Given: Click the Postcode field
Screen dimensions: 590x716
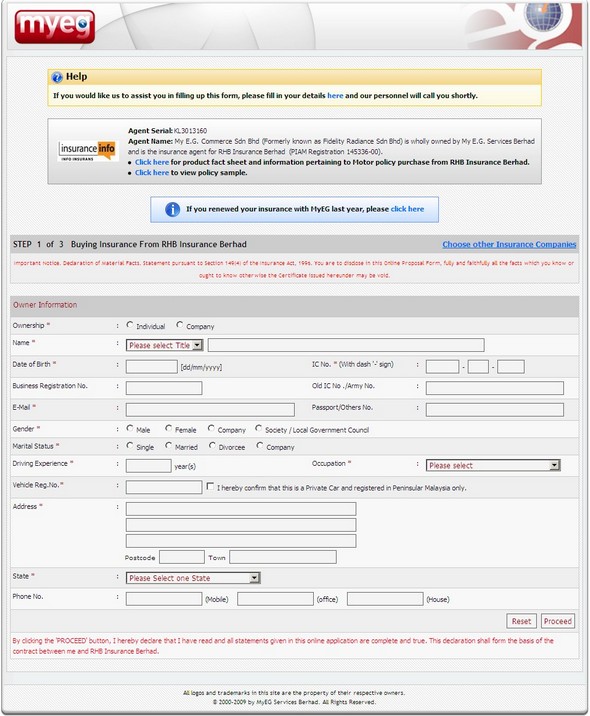Looking at the screenshot, I should 182,557.
